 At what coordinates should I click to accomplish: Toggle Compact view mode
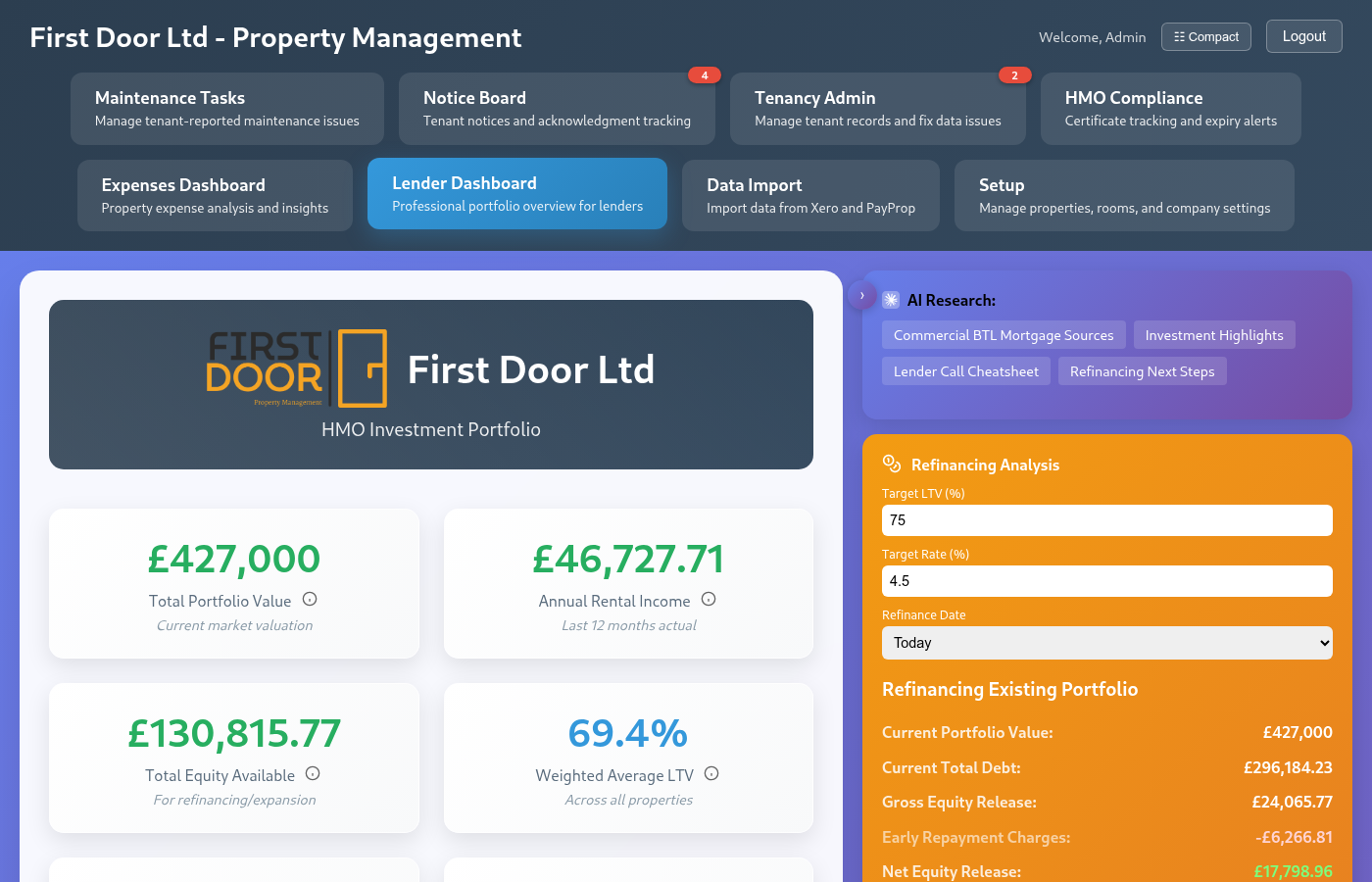click(x=1205, y=36)
